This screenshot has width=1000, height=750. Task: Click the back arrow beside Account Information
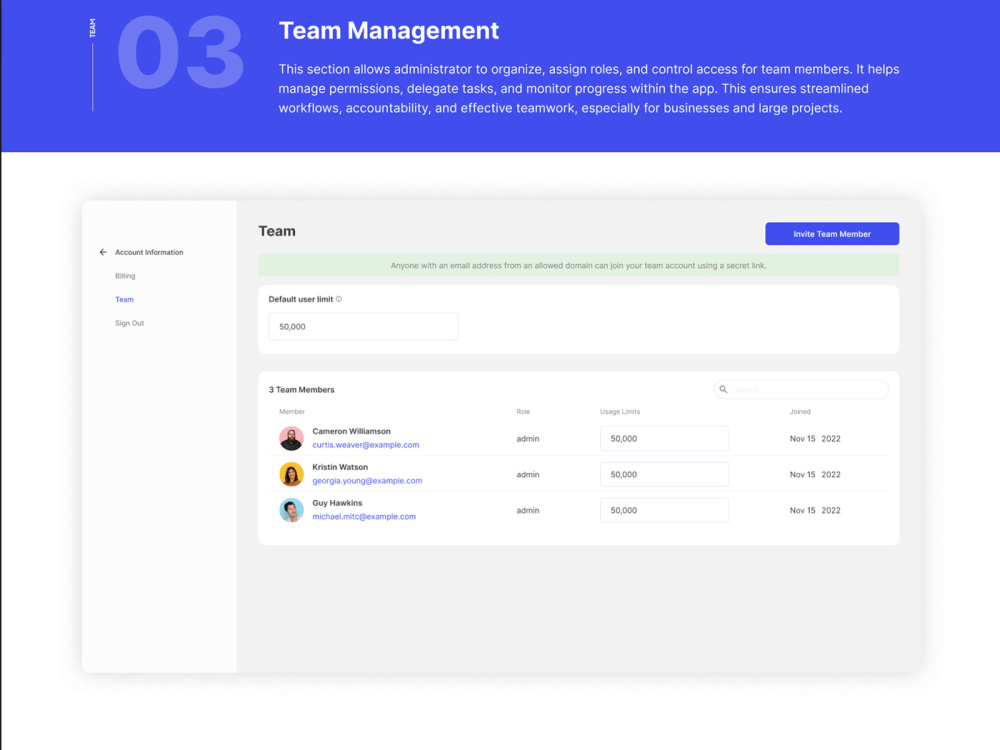(x=103, y=252)
